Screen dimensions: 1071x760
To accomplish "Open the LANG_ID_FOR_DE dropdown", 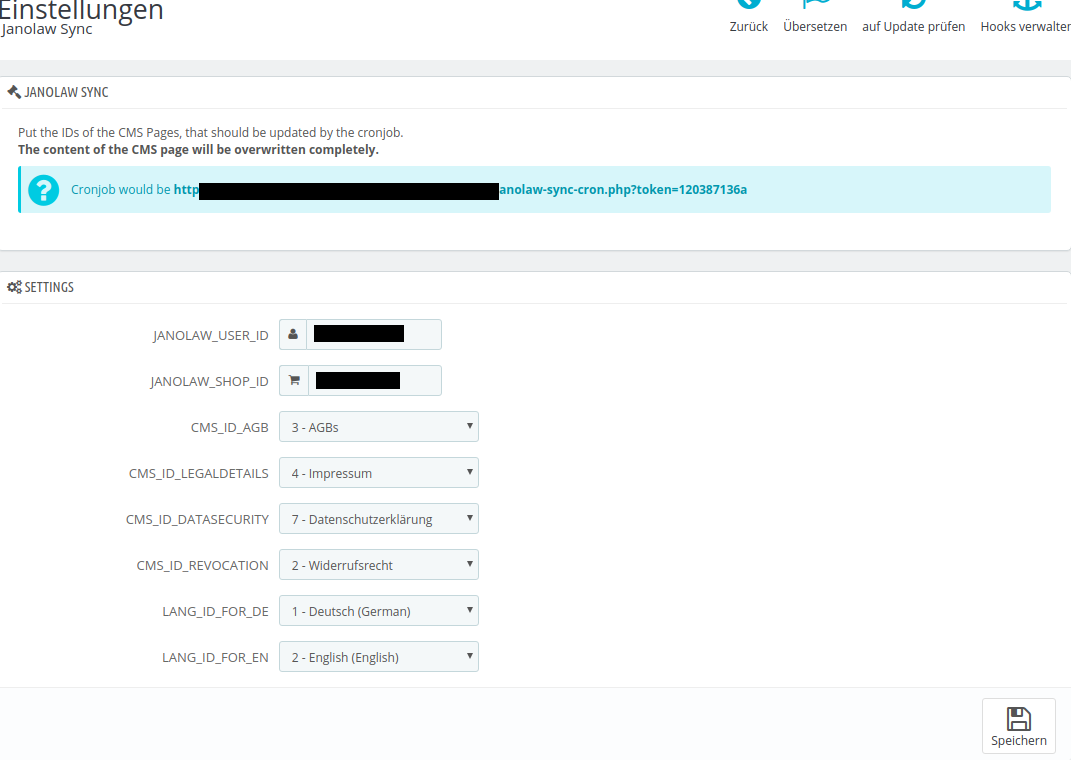I will tap(379, 610).
